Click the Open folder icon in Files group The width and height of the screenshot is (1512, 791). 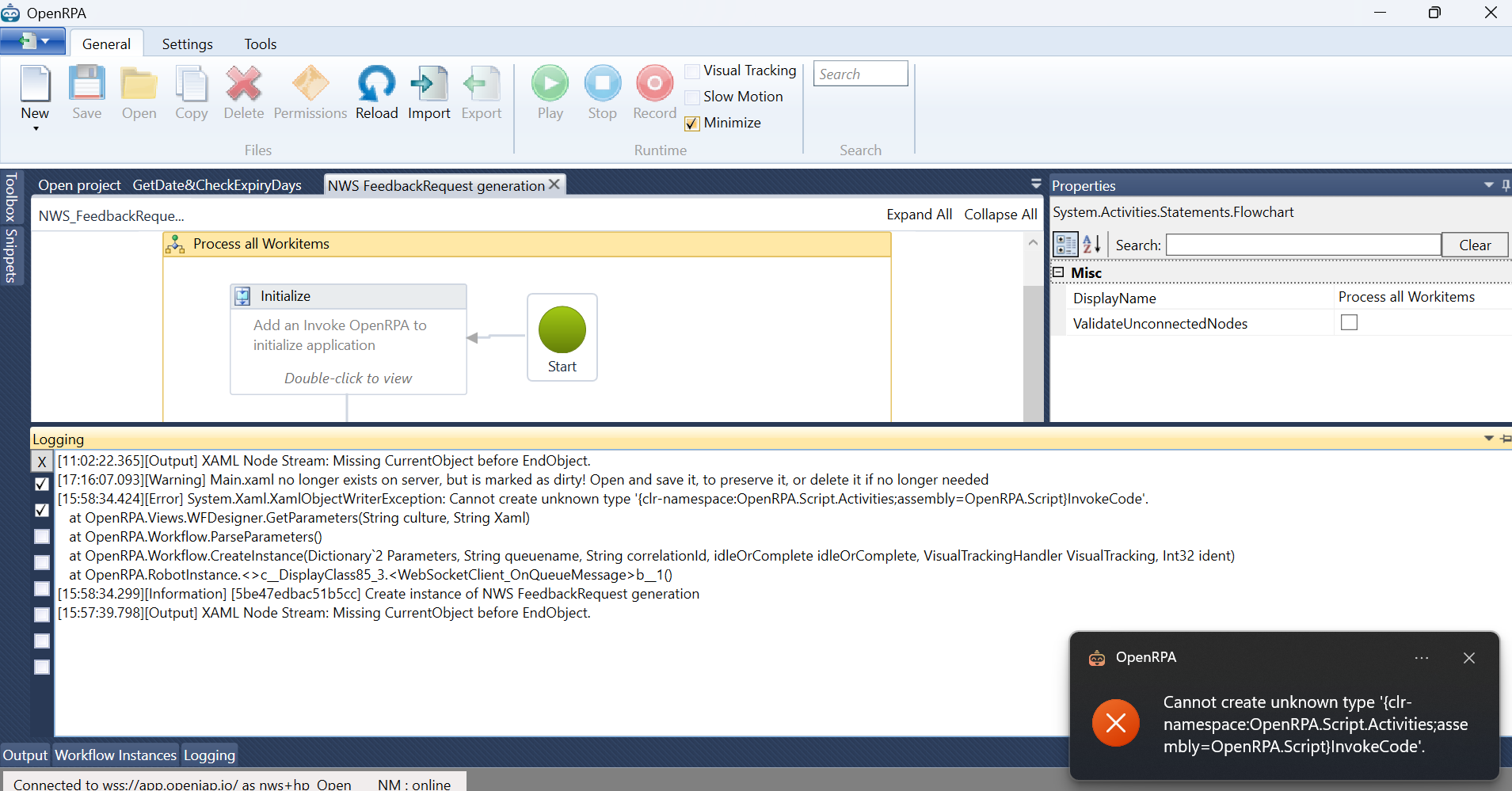[139, 84]
